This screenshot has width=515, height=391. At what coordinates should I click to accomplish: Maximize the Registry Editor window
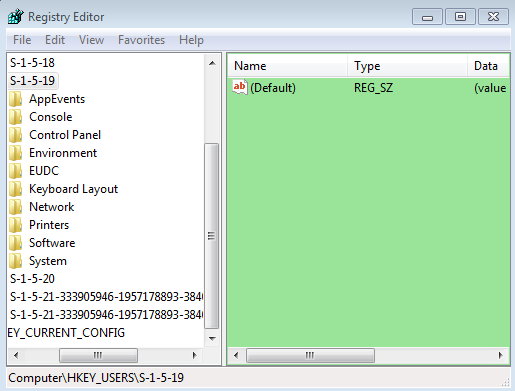click(460, 17)
